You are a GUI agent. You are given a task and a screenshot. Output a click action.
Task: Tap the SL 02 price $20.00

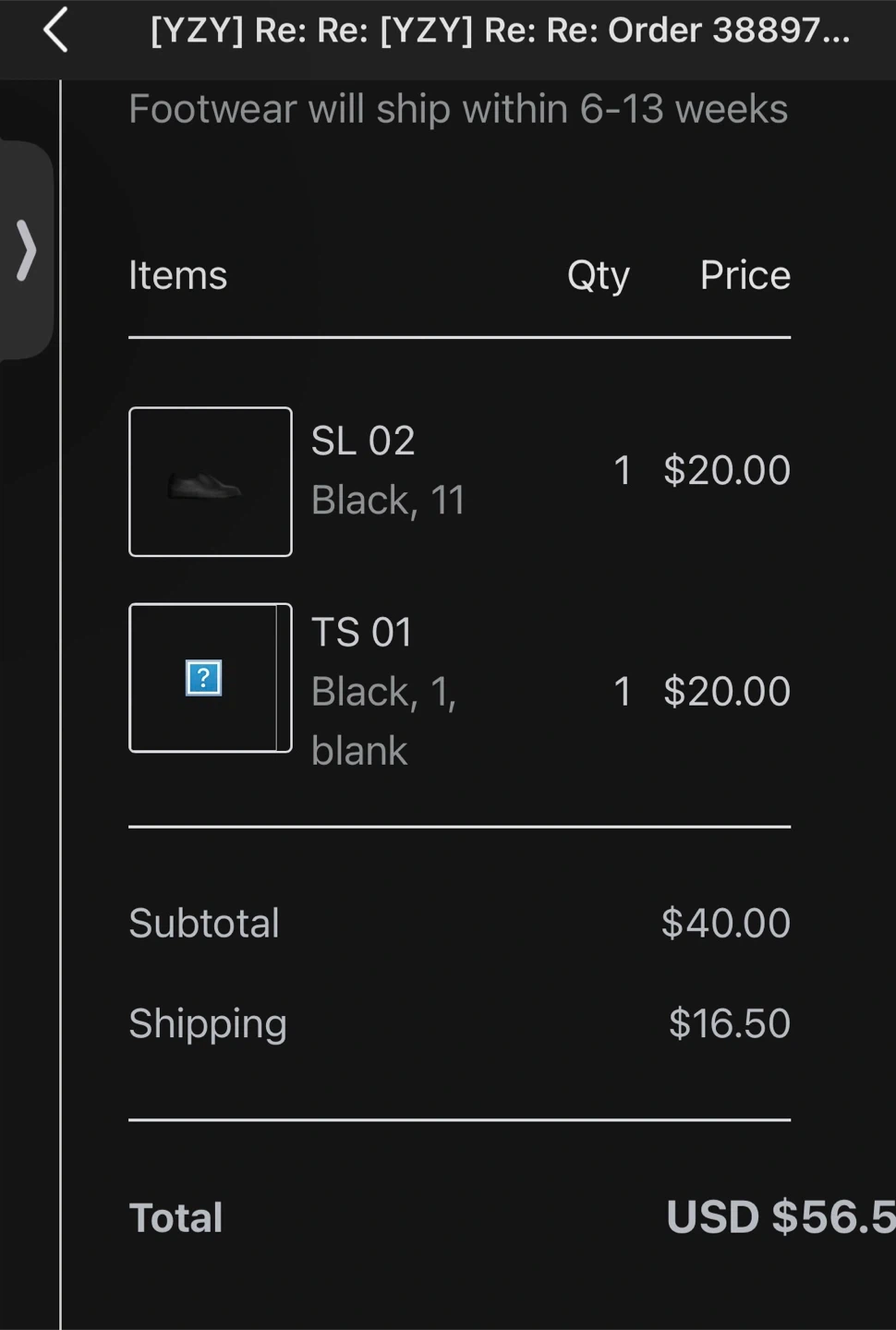coord(727,470)
